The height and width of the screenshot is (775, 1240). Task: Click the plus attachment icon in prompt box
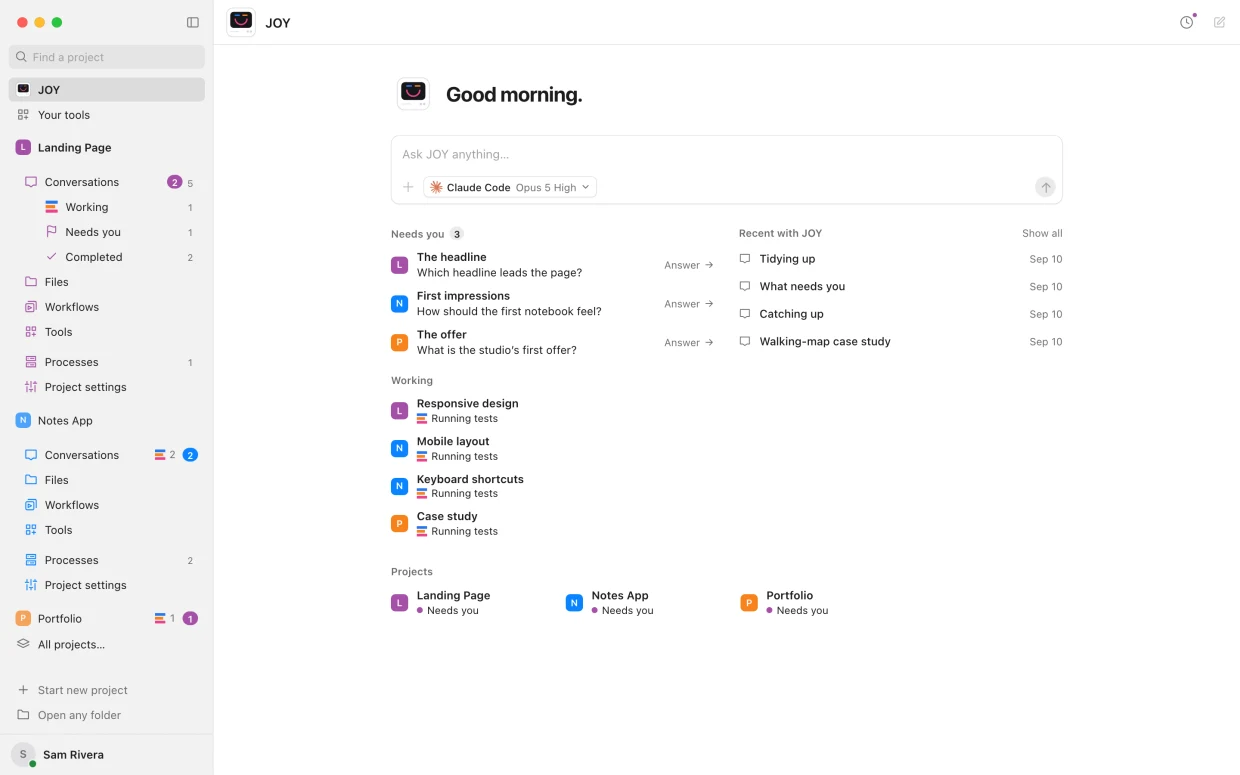tap(408, 187)
